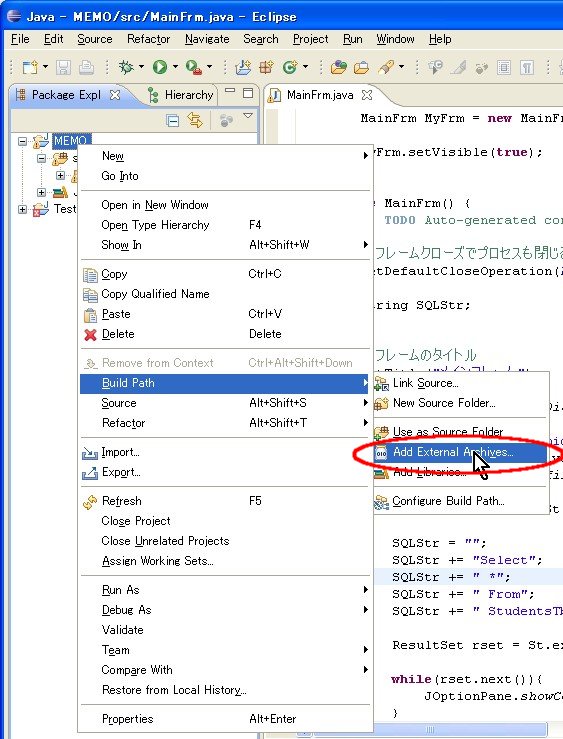This screenshot has width=563, height=739.
Task: Collapse the MEMO project tree node
Action: 22,141
